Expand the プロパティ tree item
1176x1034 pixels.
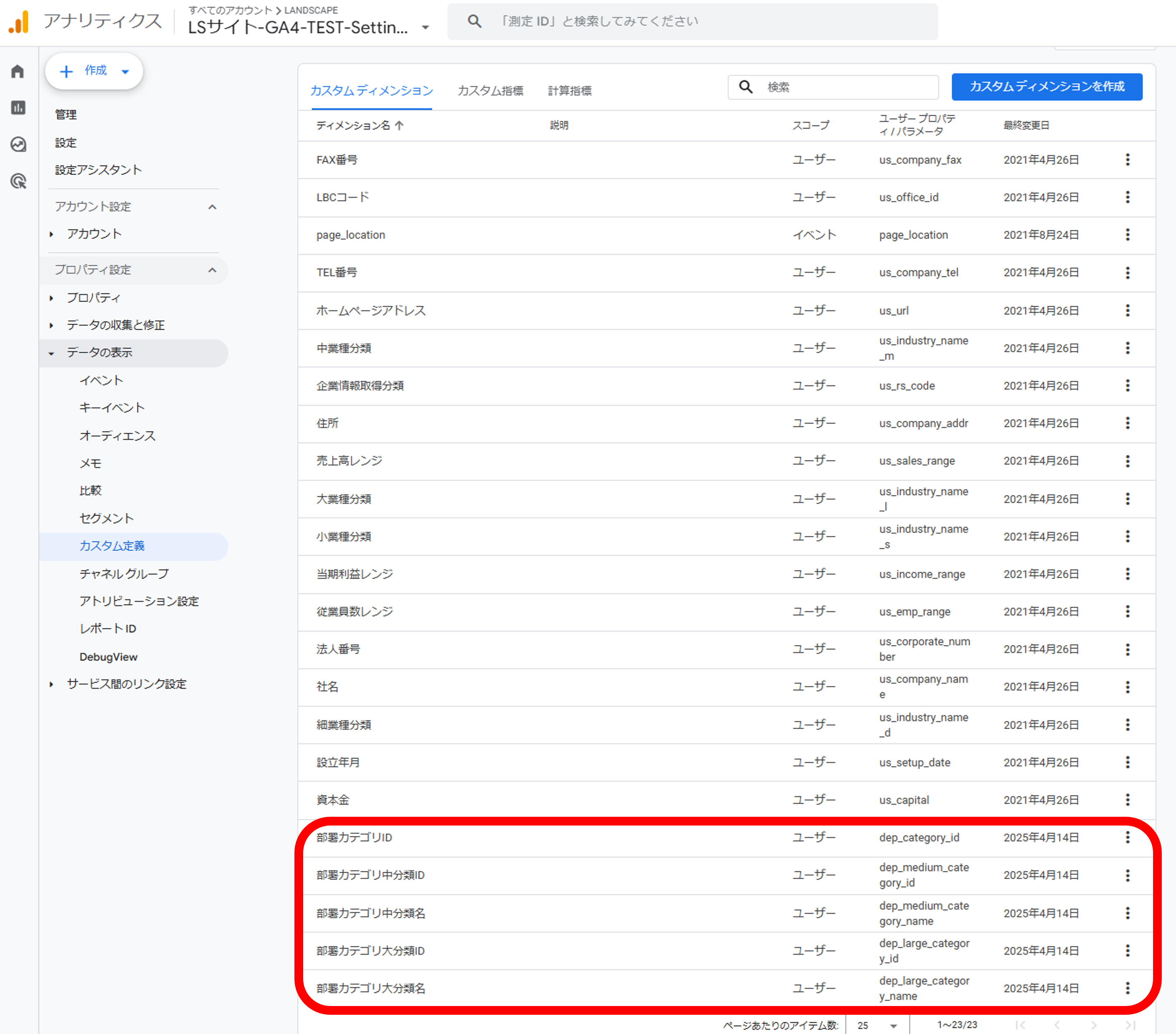click(x=51, y=297)
